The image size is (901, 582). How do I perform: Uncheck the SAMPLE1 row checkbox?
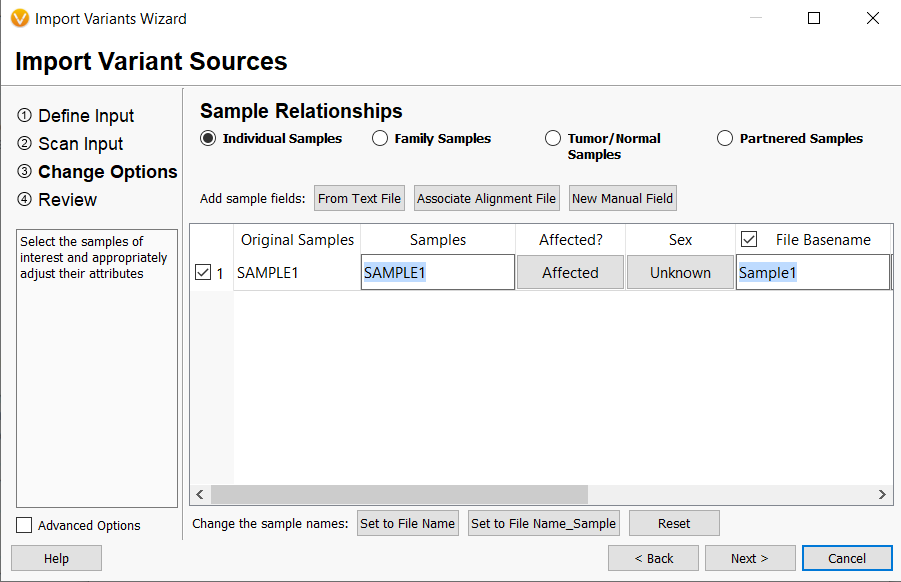coord(203,272)
